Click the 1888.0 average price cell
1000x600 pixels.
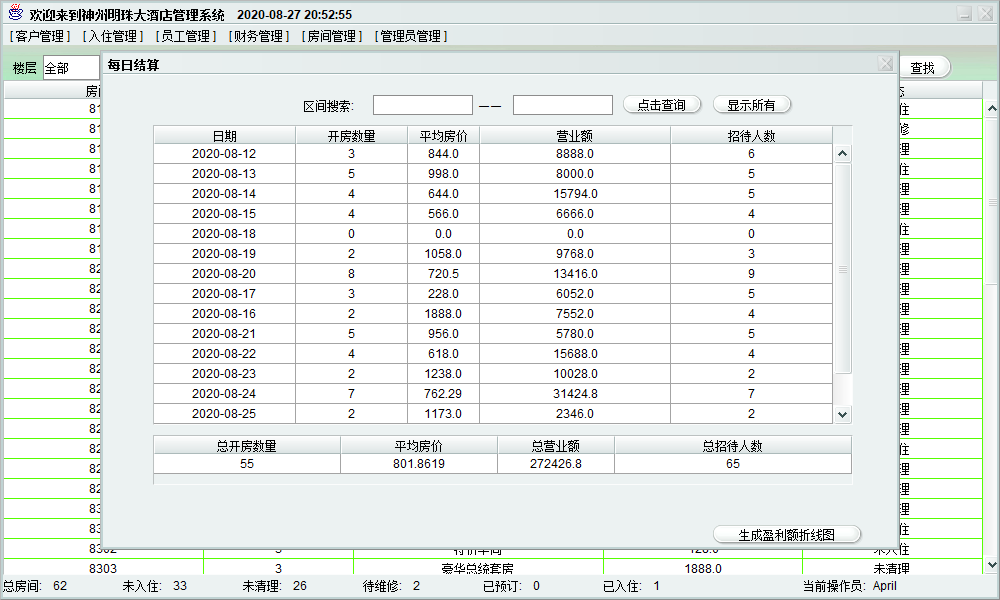coord(443,314)
